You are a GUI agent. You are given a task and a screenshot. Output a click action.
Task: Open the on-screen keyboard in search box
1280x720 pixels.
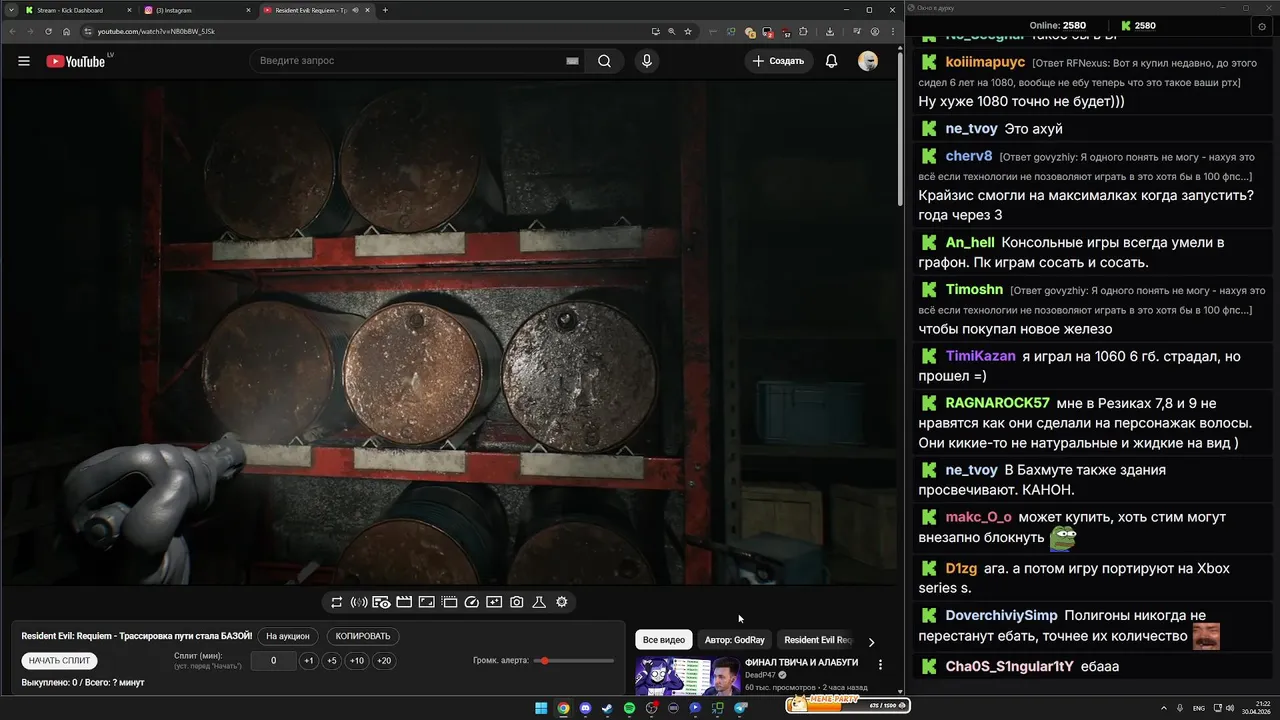pyautogui.click(x=572, y=61)
